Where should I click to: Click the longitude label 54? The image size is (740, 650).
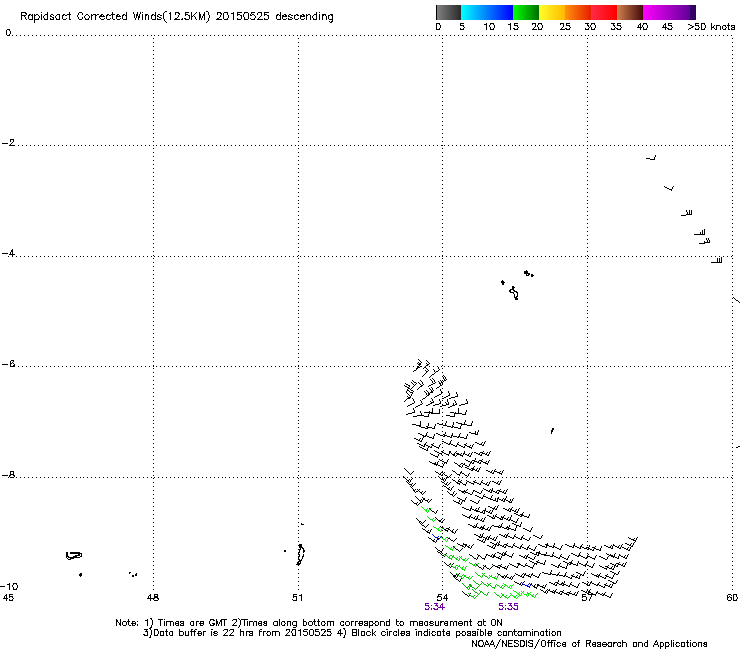(x=442, y=598)
